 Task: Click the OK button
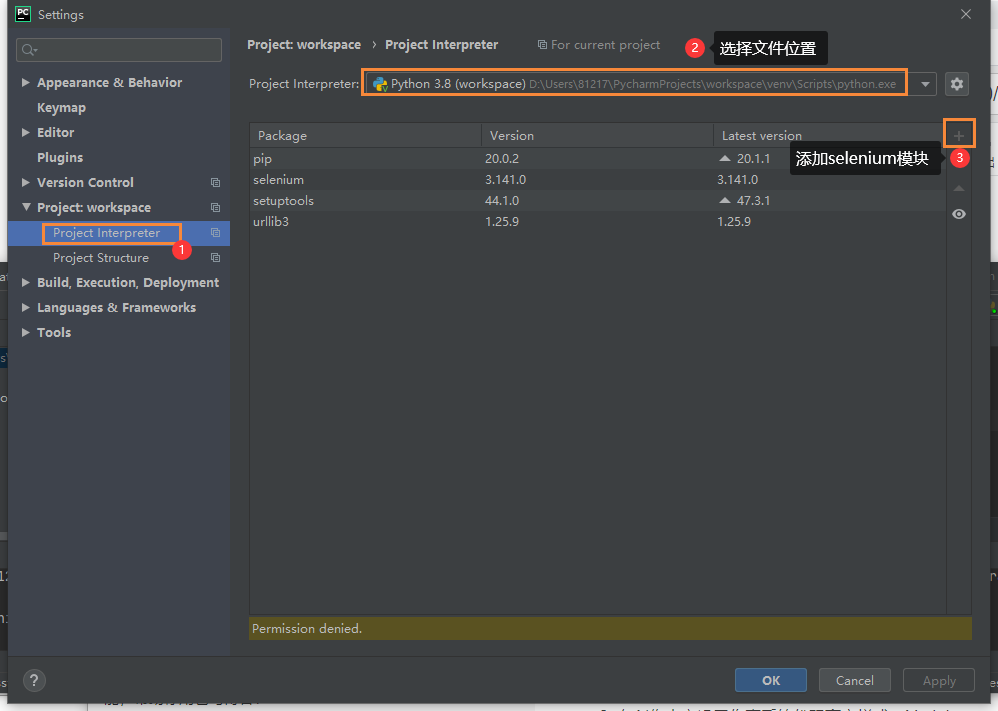pyautogui.click(x=771, y=680)
